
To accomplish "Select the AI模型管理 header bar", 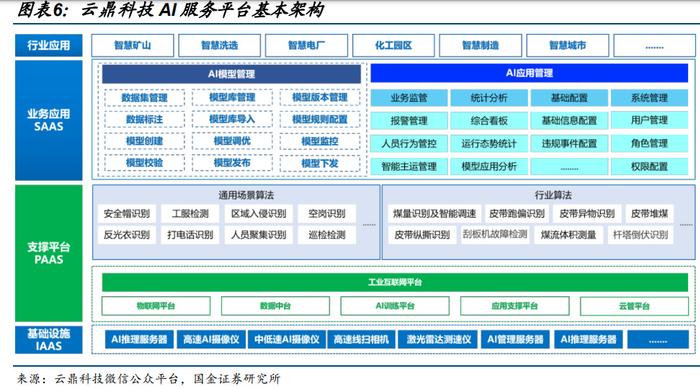I will tap(231, 74).
